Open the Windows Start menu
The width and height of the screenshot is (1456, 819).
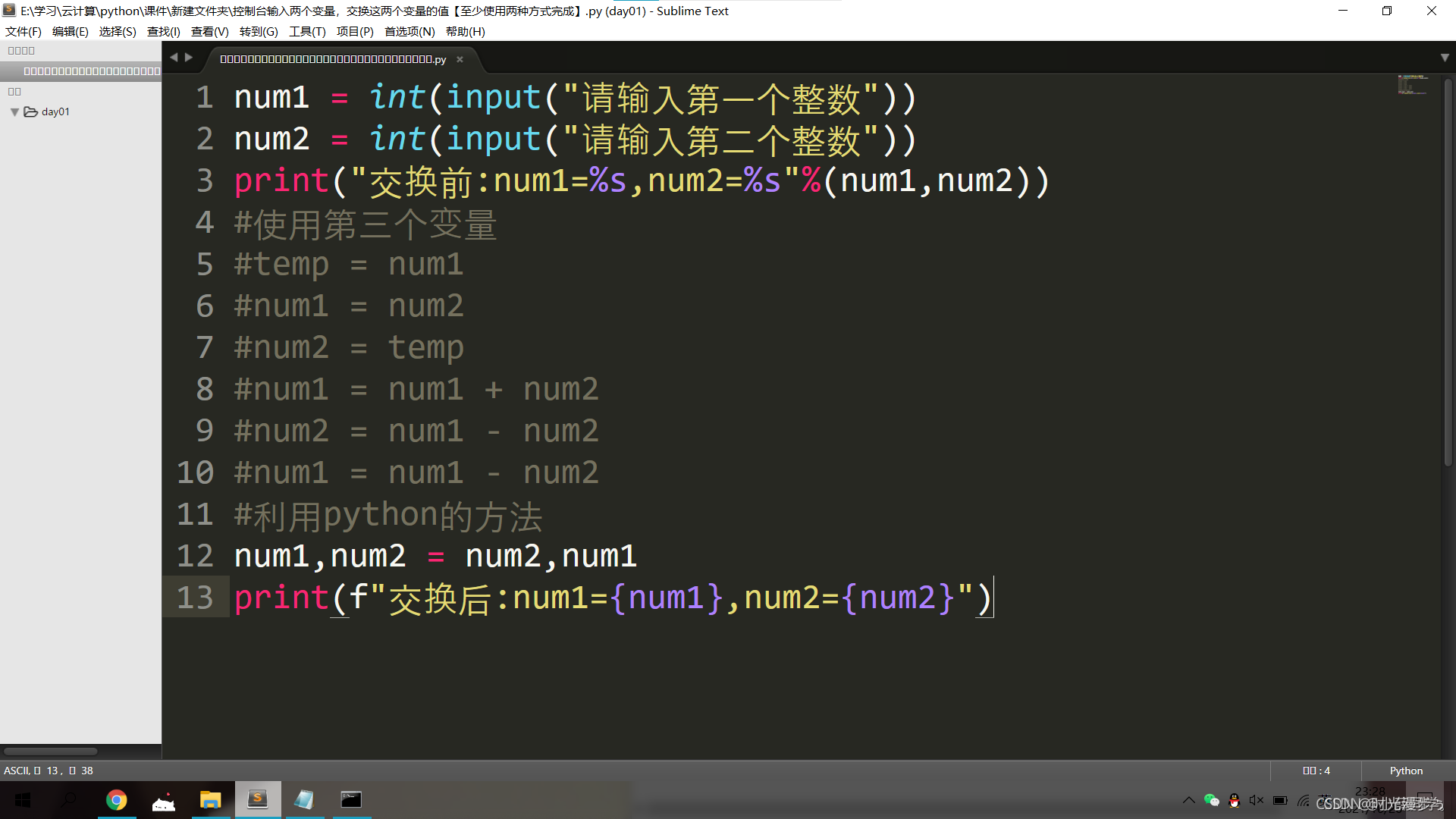[x=23, y=800]
